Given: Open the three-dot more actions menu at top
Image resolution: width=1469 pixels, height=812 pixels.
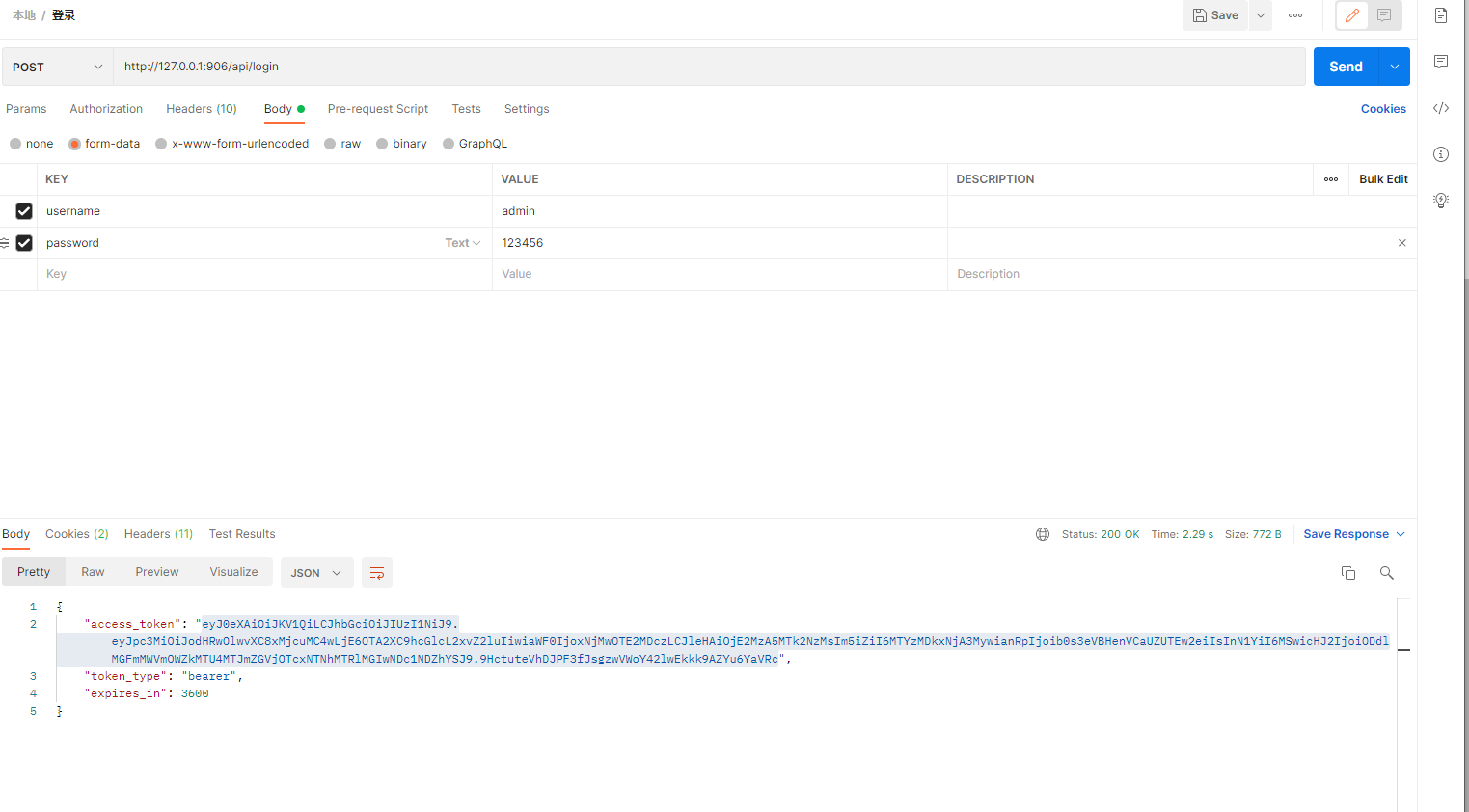Looking at the screenshot, I should click(1295, 15).
